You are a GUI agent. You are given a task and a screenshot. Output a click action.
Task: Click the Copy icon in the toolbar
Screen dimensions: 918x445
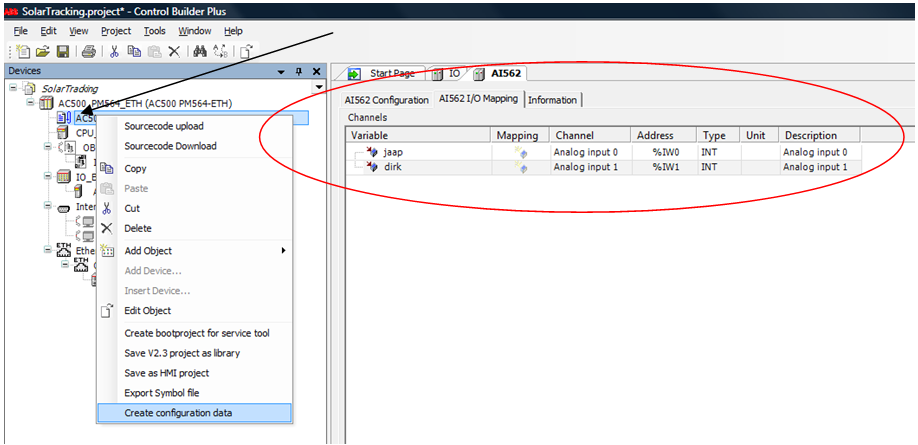coord(134,51)
